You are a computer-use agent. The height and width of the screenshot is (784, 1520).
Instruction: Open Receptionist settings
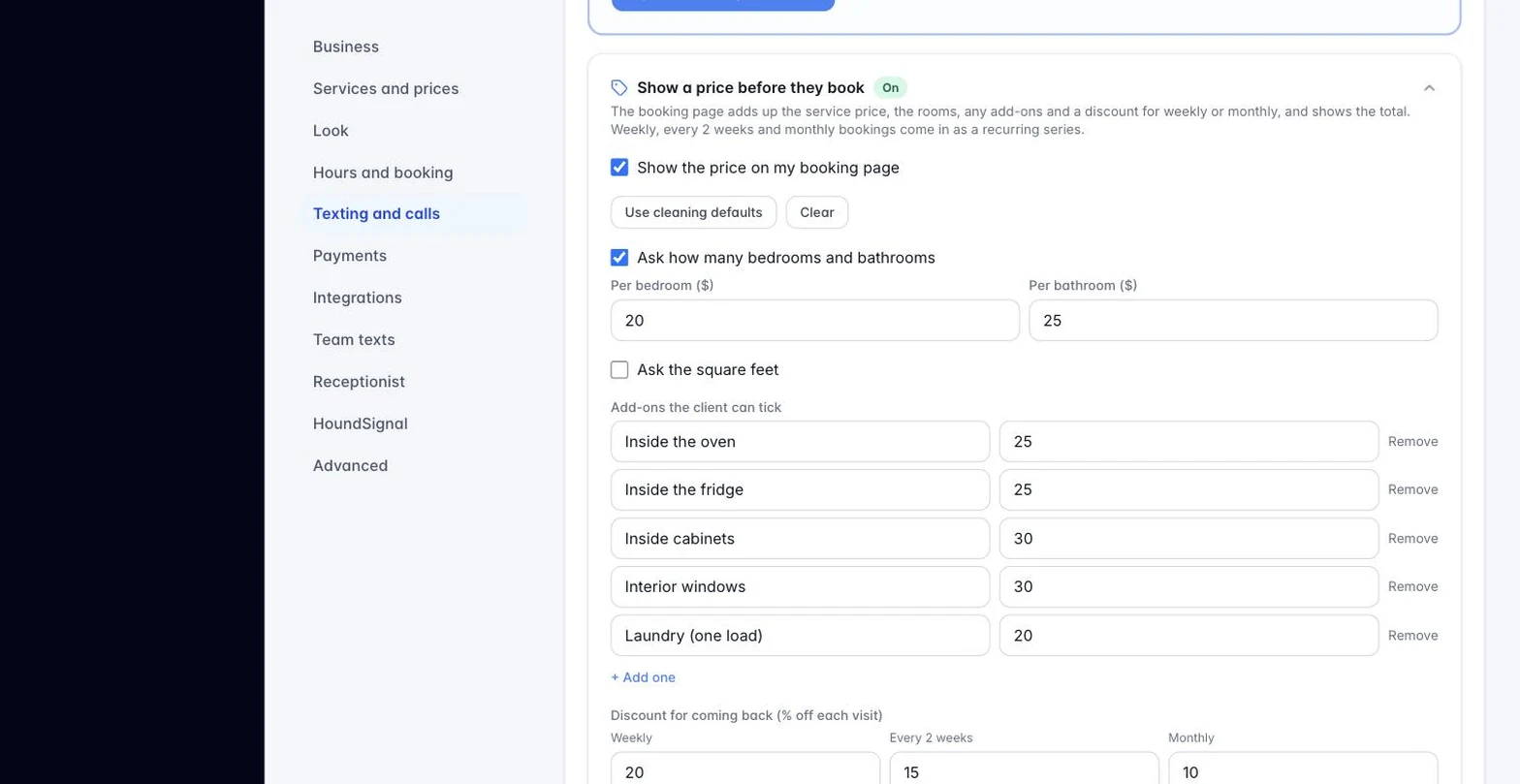359,382
